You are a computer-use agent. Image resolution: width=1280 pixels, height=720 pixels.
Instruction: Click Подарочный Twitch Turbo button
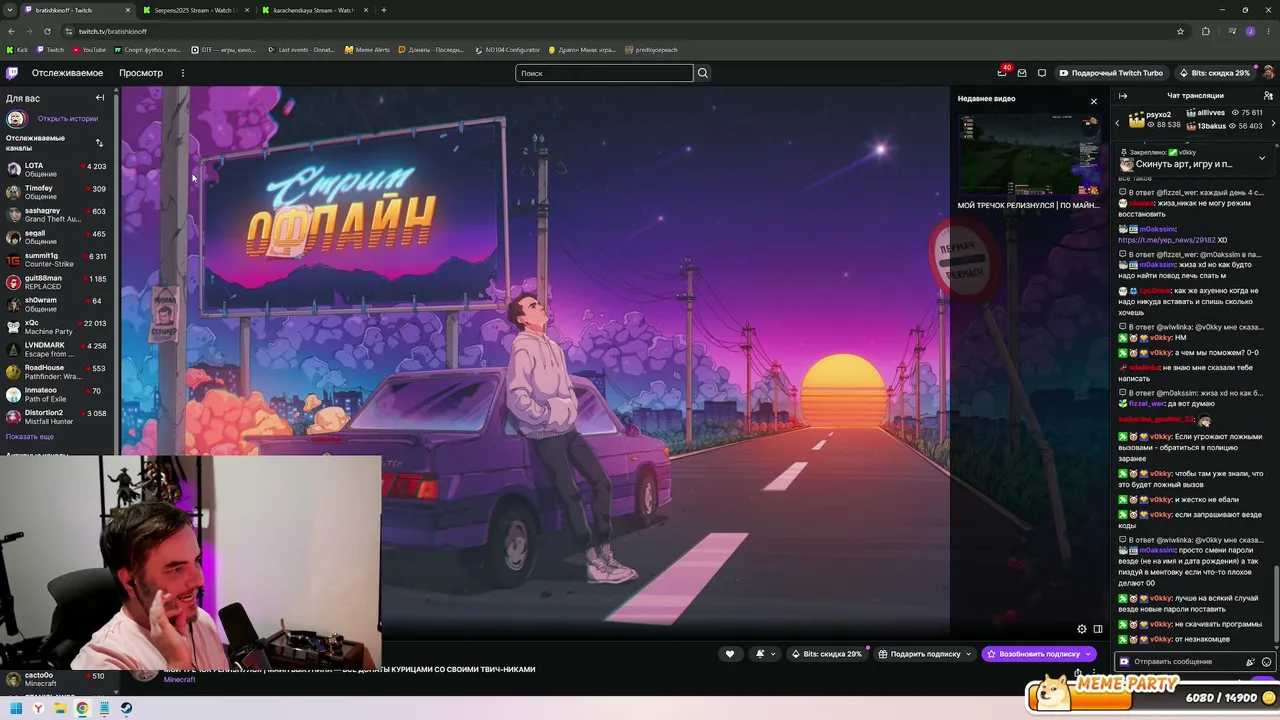coord(1110,73)
